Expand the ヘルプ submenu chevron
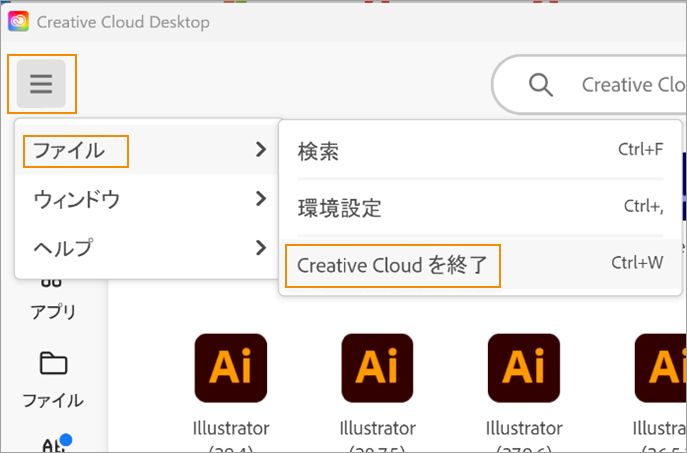 [x=261, y=248]
